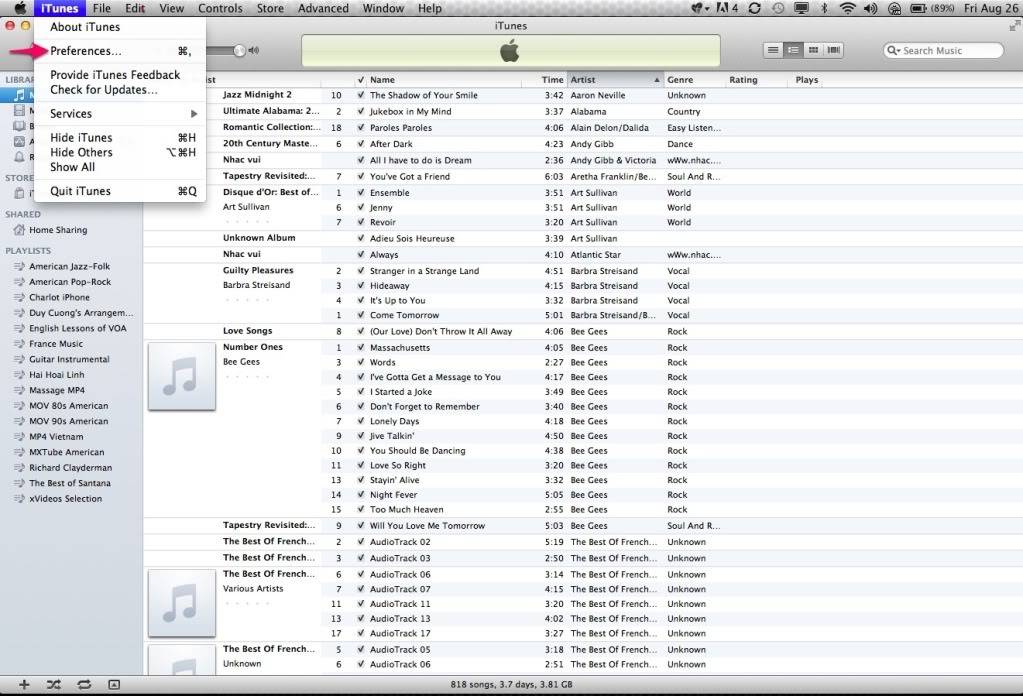The image size is (1023, 696).
Task: Toggle checkbox for Massachusetts
Action: [x=361, y=348]
